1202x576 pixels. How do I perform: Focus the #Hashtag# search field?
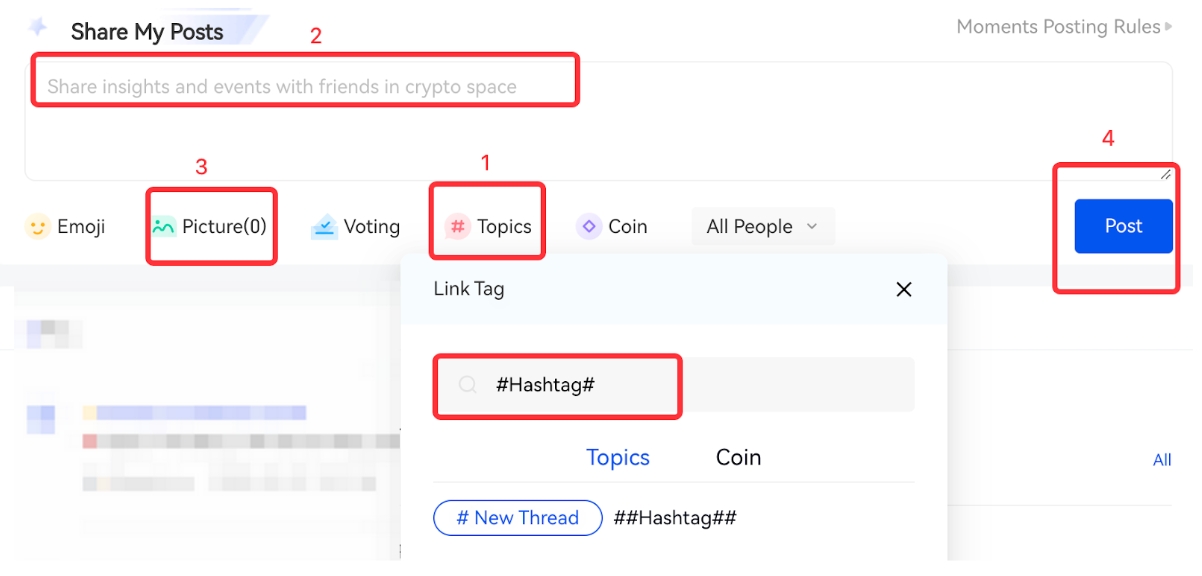700,385
